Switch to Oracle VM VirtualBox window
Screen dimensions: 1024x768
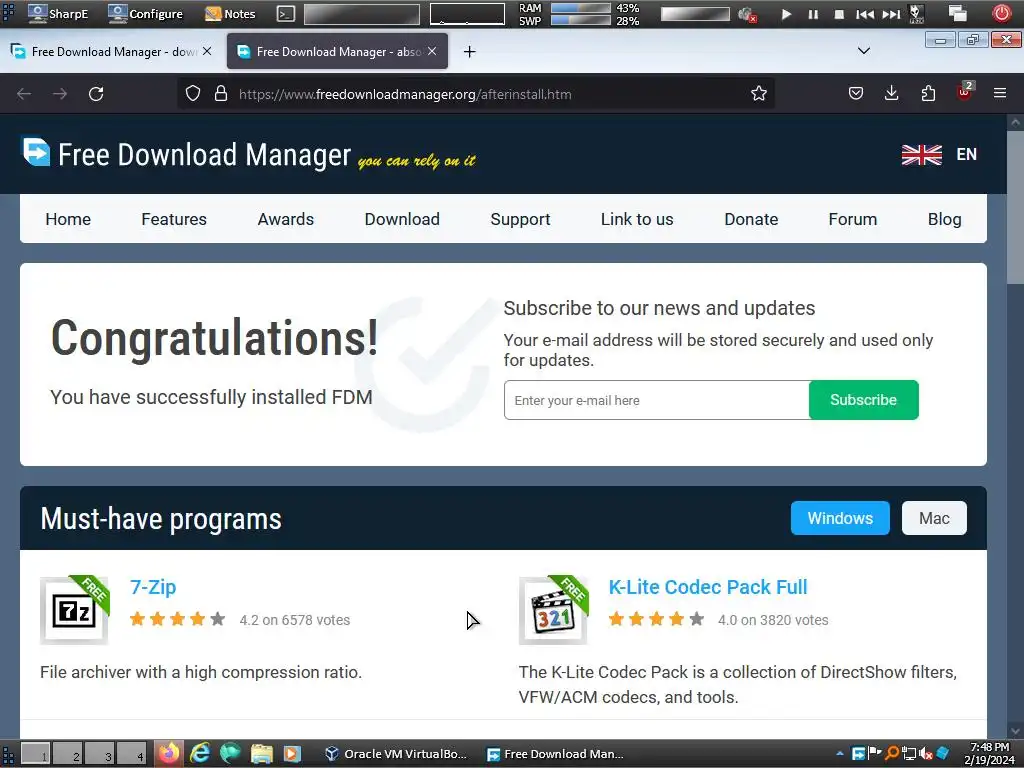coord(396,754)
